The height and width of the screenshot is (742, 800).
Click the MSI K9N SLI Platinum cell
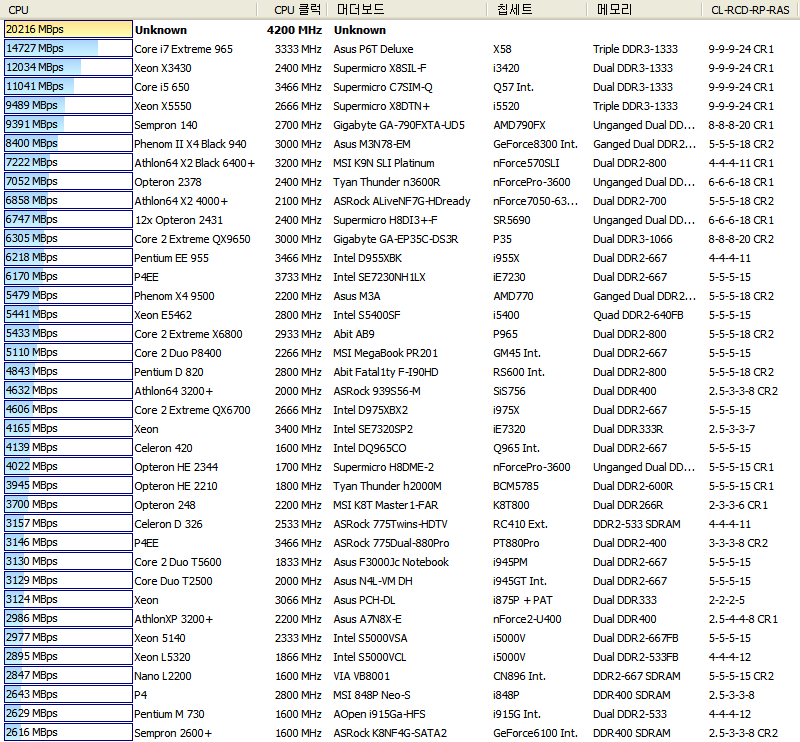coord(384,163)
